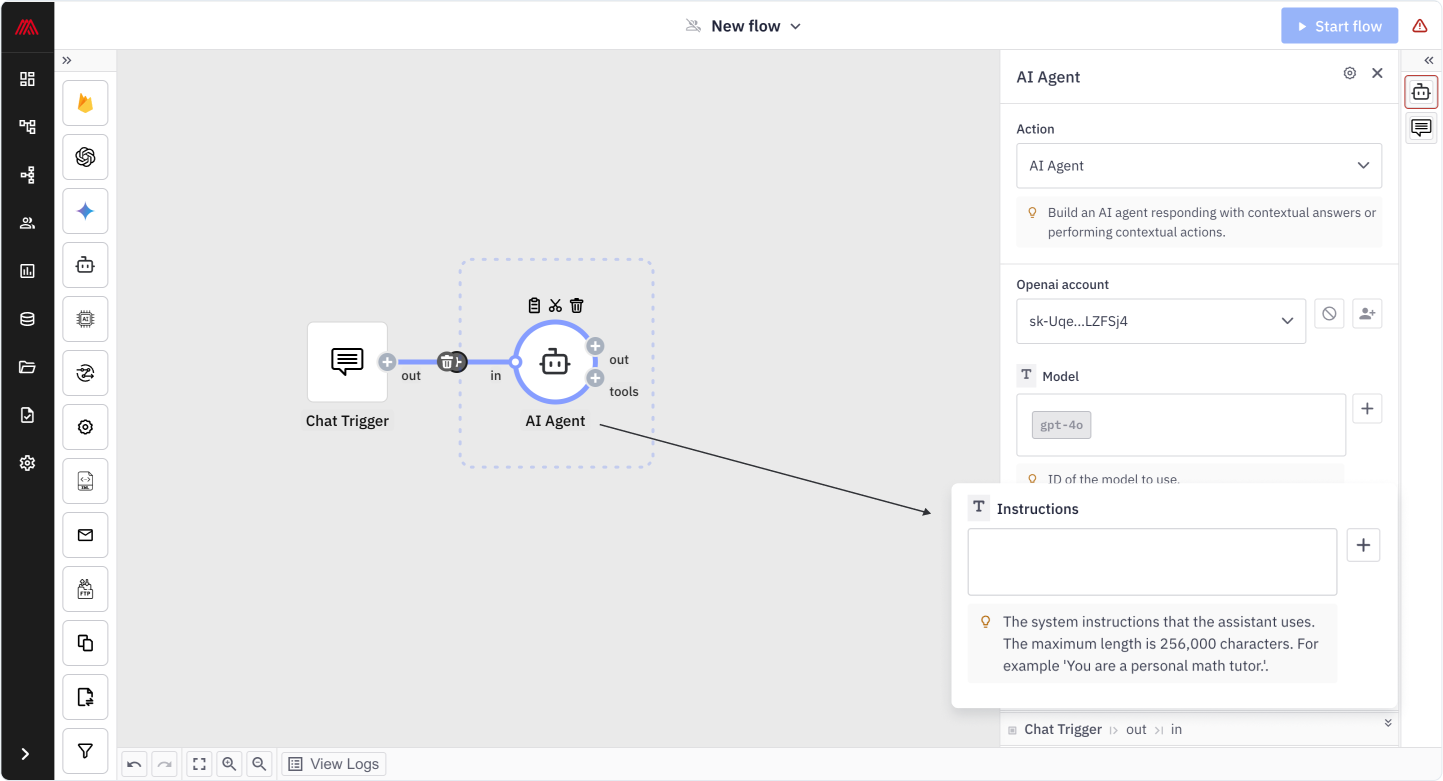Image resolution: width=1443 pixels, height=781 pixels.
Task: Open the dashboard item in left sidebar
Action: 27,79
